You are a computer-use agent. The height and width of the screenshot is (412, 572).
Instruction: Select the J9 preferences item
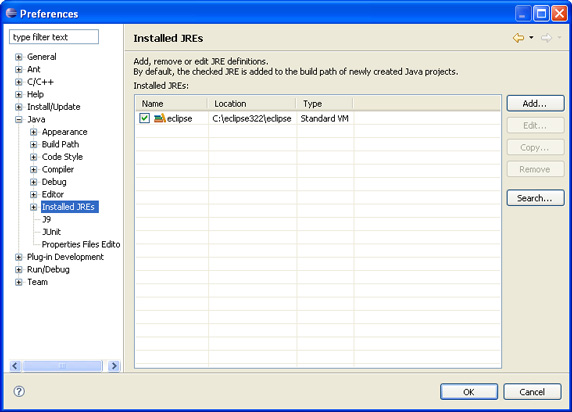(x=46, y=219)
